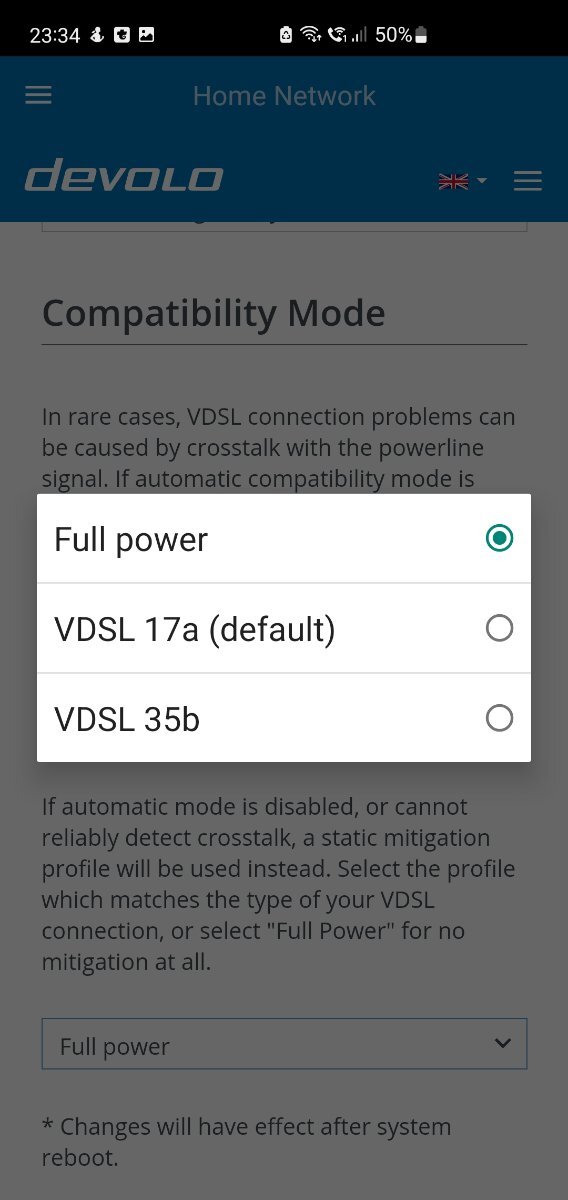
Task: Tap the Wi-Fi status bar icon
Action: click(x=311, y=35)
